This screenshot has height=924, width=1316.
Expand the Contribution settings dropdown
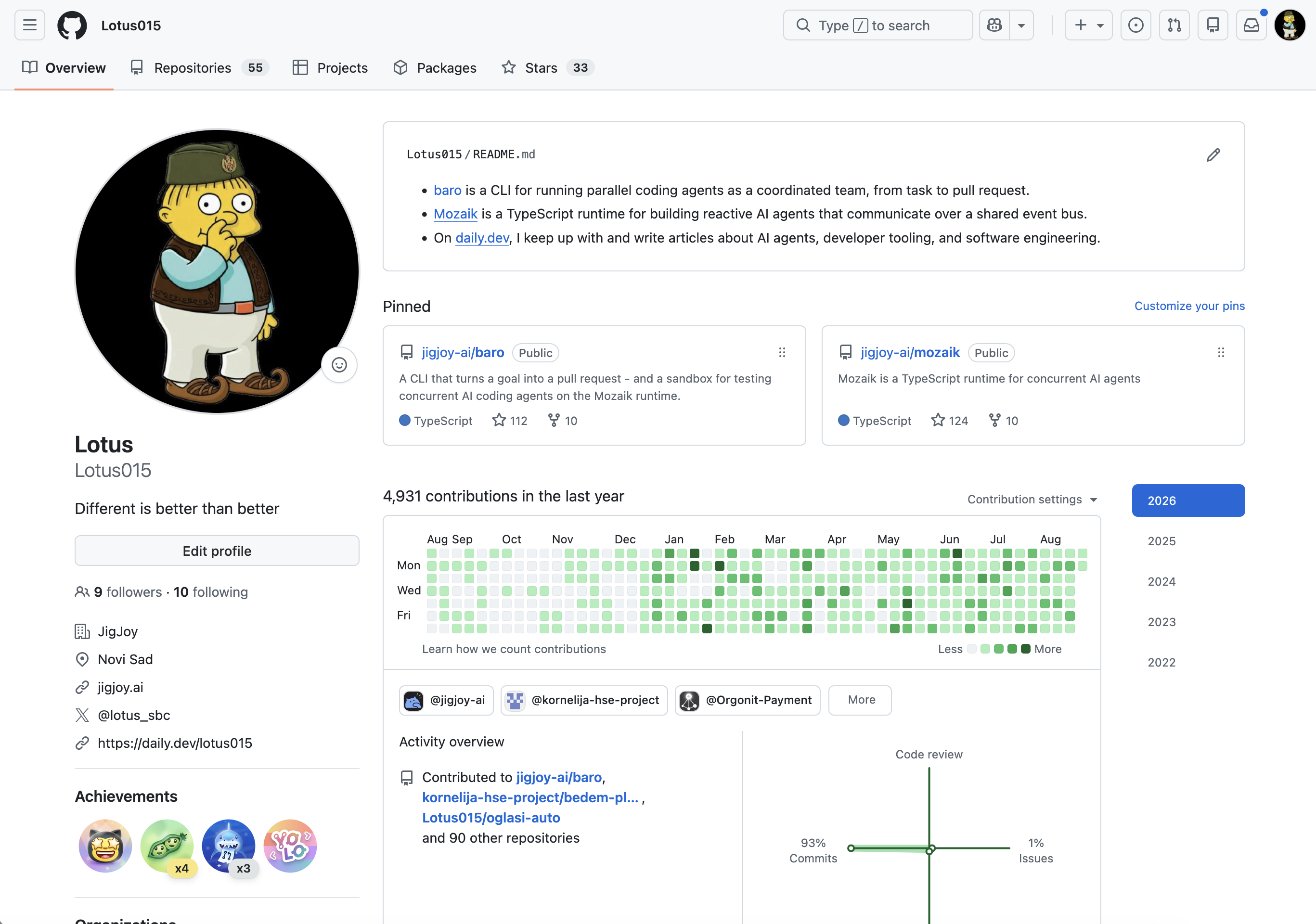click(x=1032, y=500)
